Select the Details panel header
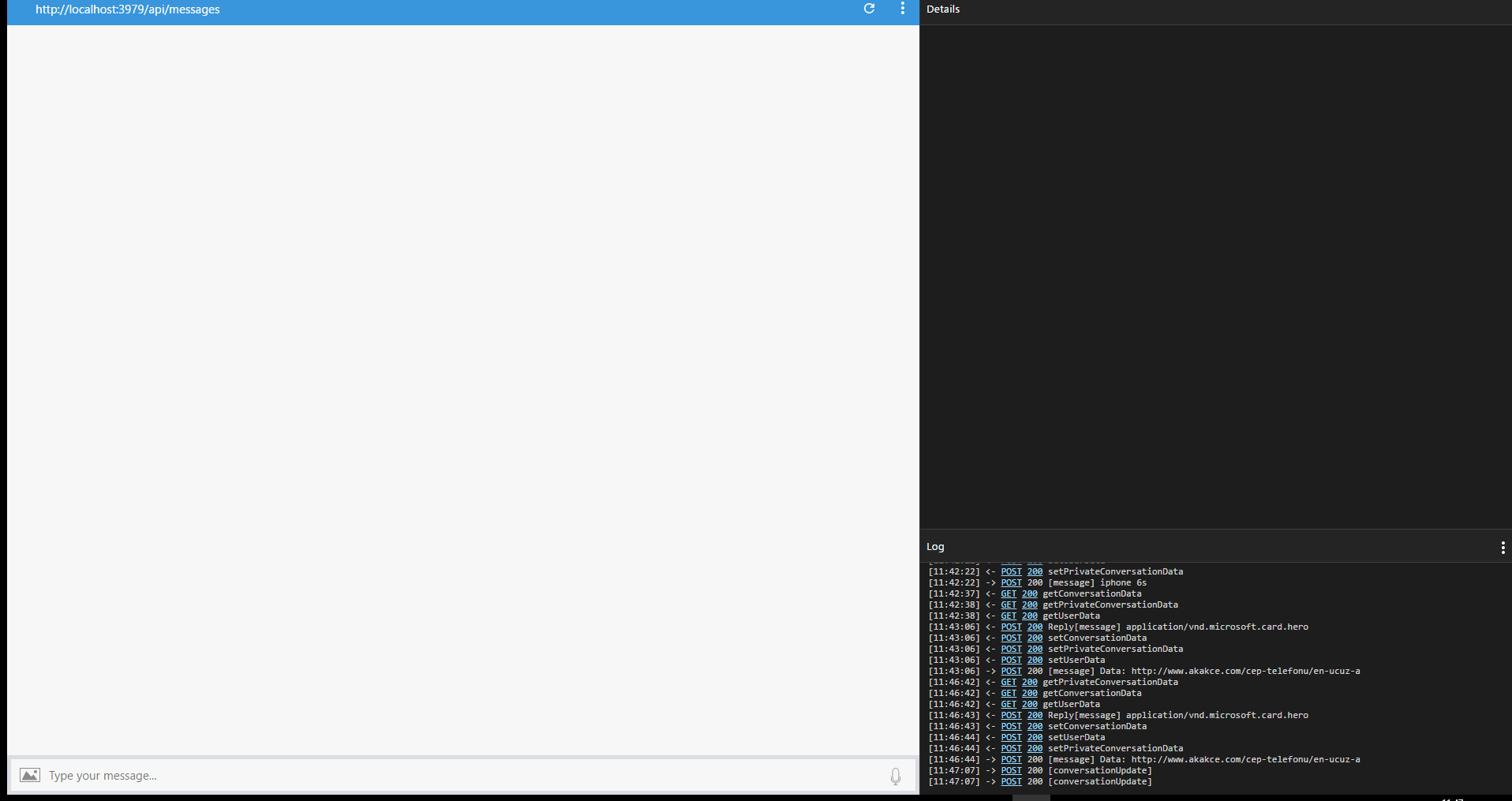Viewport: 1512px width, 801px height. click(x=943, y=9)
